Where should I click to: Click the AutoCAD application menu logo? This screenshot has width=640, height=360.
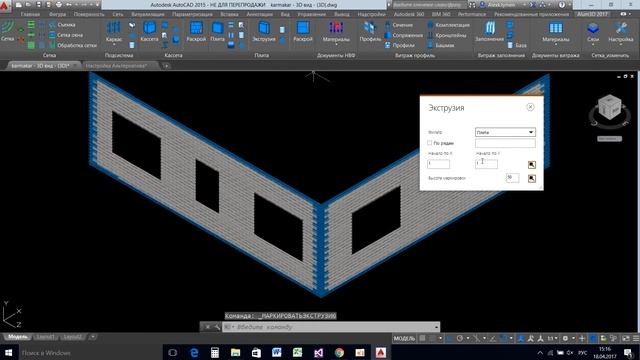5,5
